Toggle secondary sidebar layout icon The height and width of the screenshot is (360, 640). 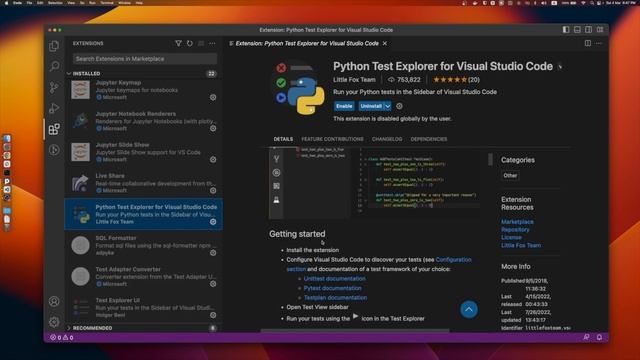tap(589, 30)
